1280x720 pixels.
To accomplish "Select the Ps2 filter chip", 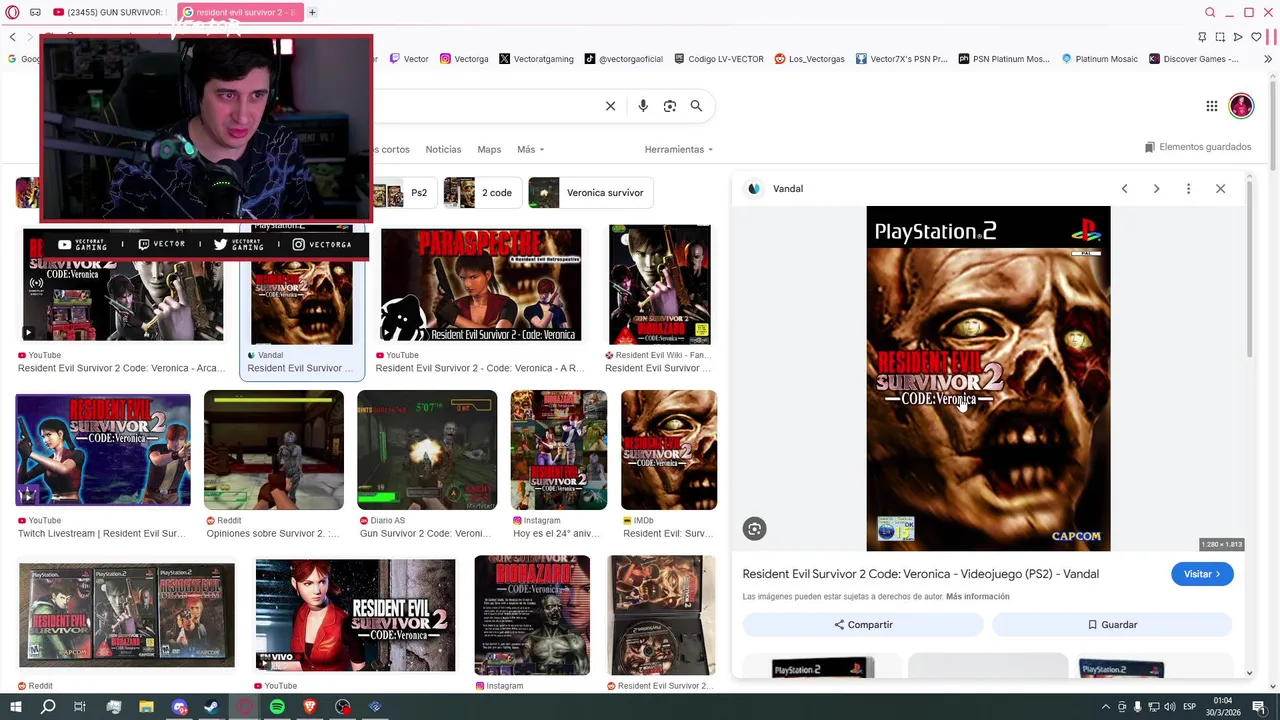I will tap(404, 193).
